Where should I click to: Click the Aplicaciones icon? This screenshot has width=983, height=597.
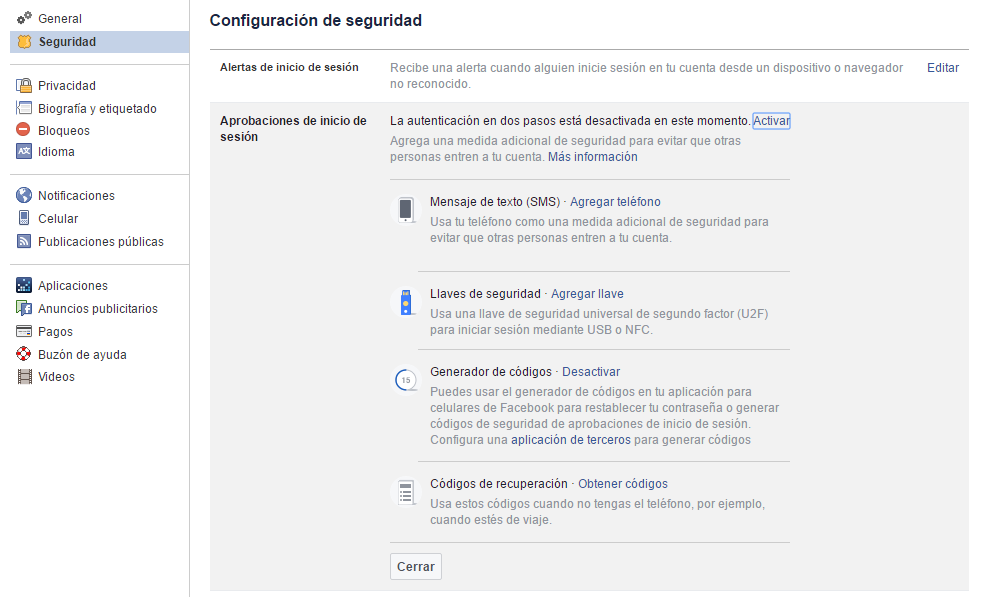(24, 285)
